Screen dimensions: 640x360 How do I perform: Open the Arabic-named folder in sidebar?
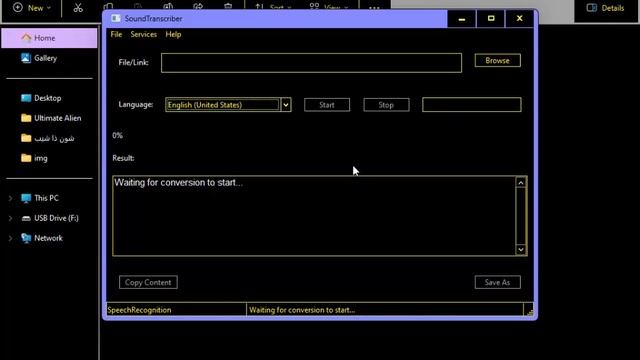49,138
